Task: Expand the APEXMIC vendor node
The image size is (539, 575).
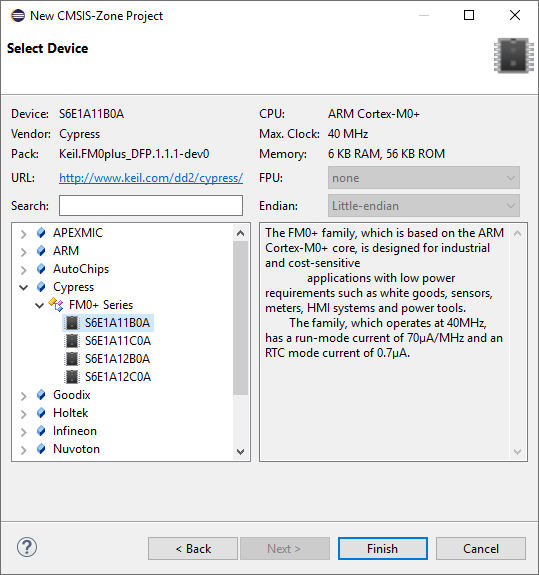Action: 23,234
